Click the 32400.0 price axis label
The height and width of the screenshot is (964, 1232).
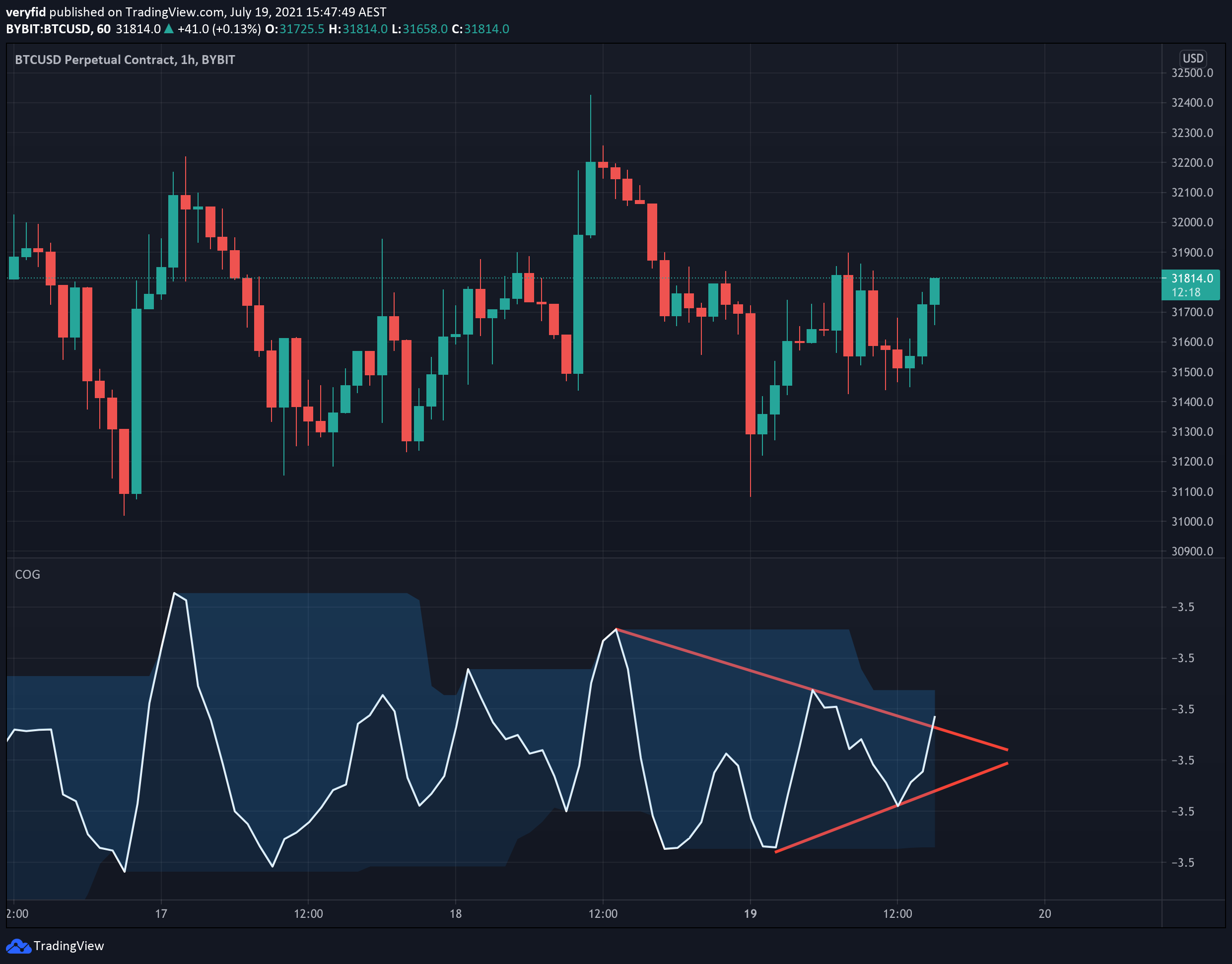coord(1192,103)
